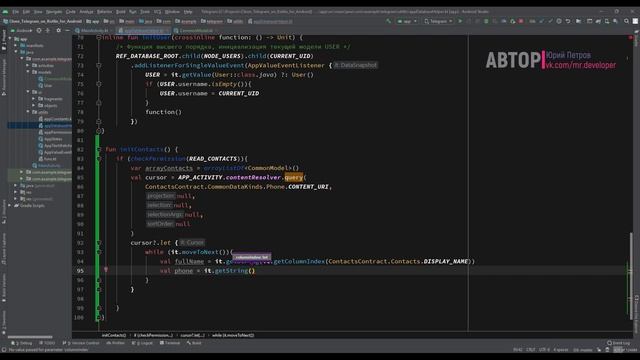
Task: Expand the Gradle Scripts node
Action: (10, 205)
